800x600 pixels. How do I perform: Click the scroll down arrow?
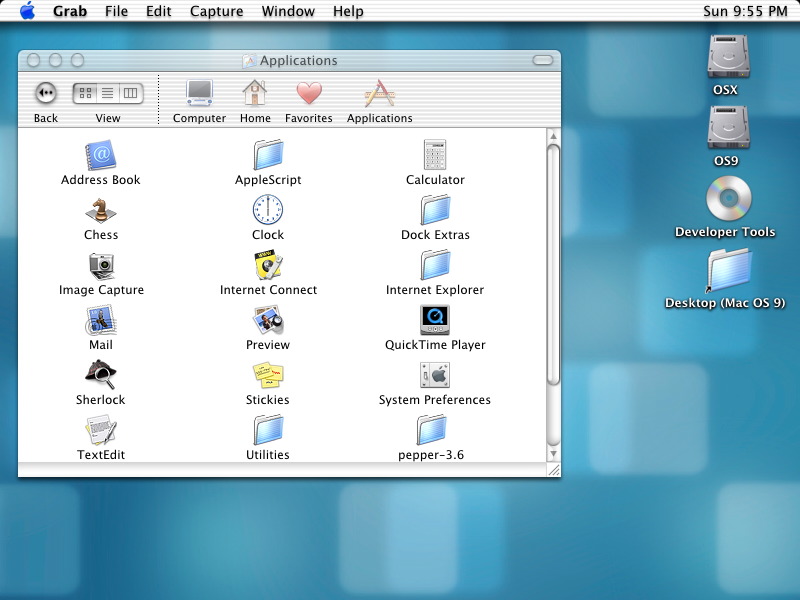(x=553, y=454)
